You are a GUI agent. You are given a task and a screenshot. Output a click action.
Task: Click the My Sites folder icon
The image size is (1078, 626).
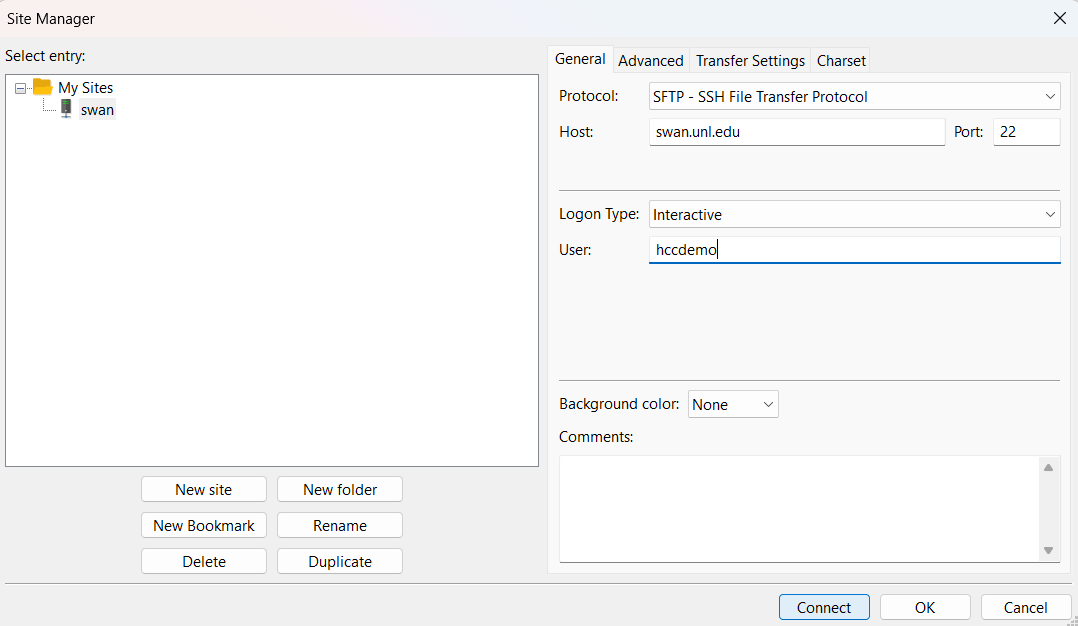tap(44, 87)
